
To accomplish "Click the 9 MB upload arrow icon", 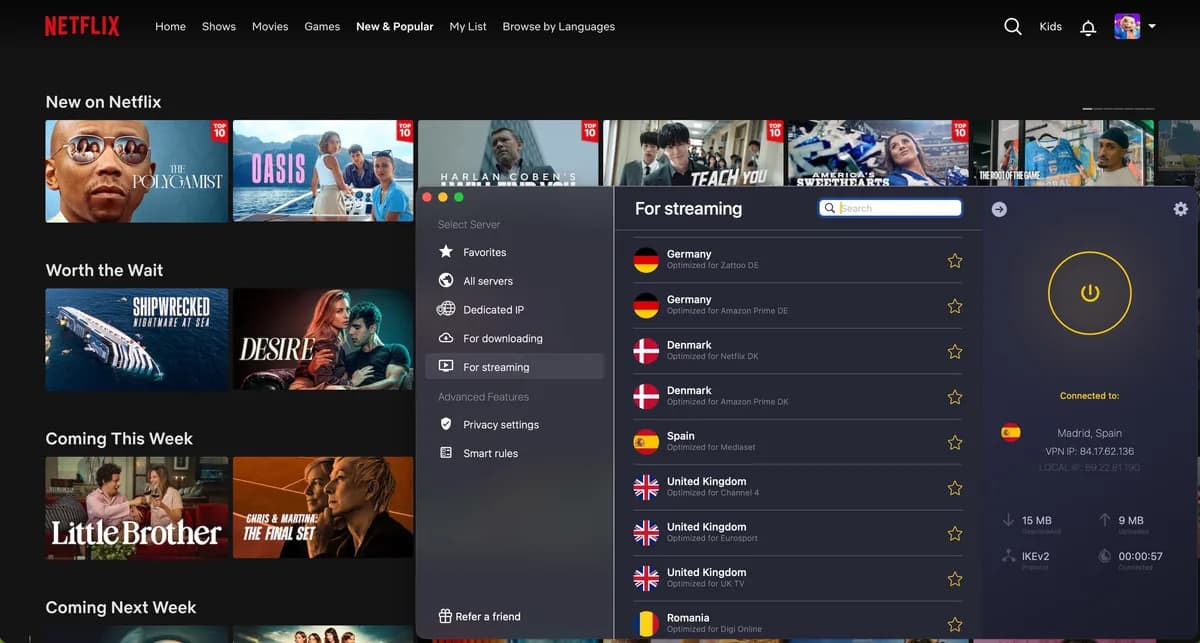I will (x=1105, y=520).
